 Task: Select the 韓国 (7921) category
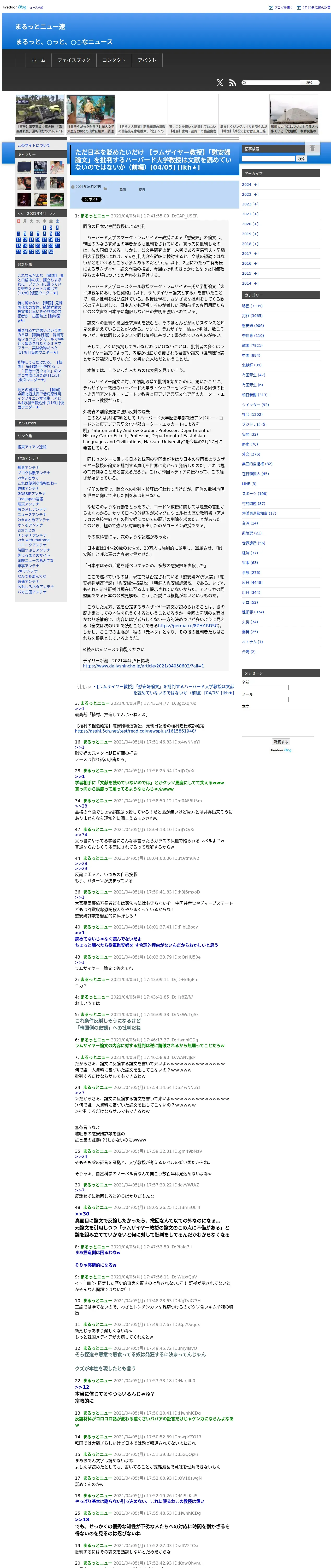click(252, 345)
